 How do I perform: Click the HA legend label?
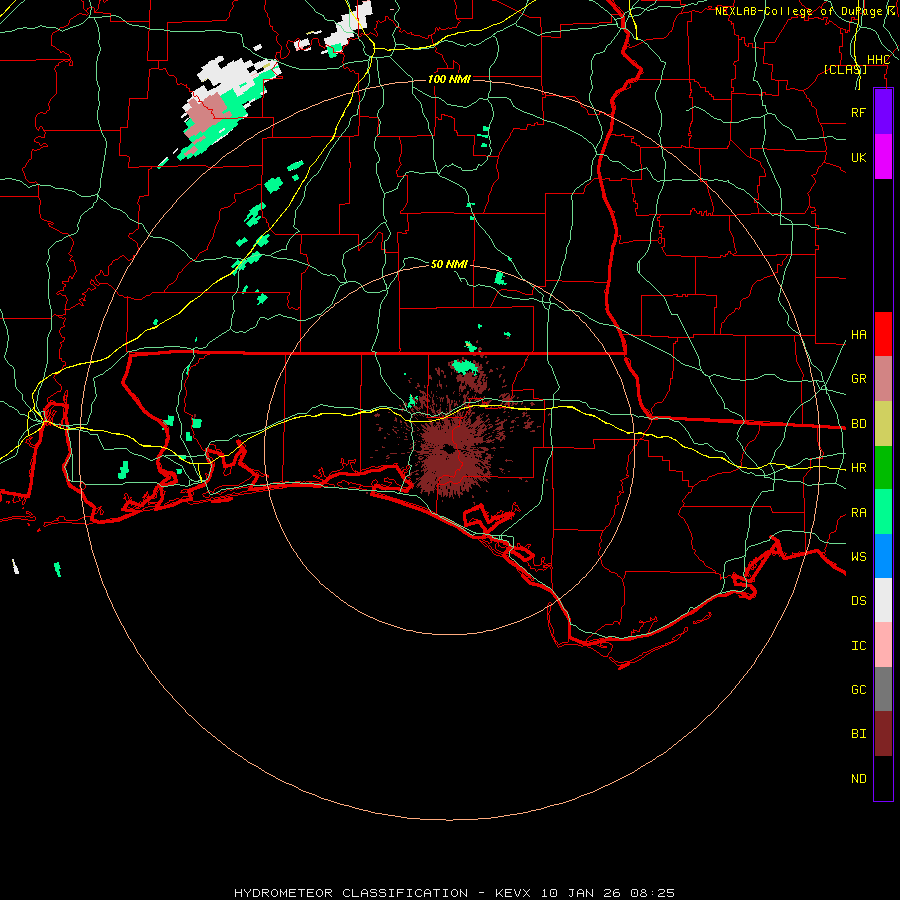tap(858, 335)
